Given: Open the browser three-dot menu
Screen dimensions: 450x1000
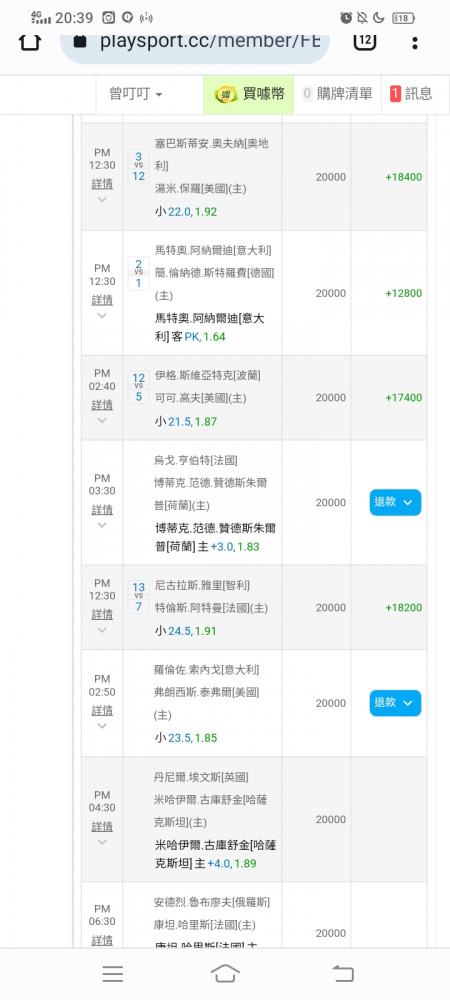Looking at the screenshot, I should click(415, 43).
